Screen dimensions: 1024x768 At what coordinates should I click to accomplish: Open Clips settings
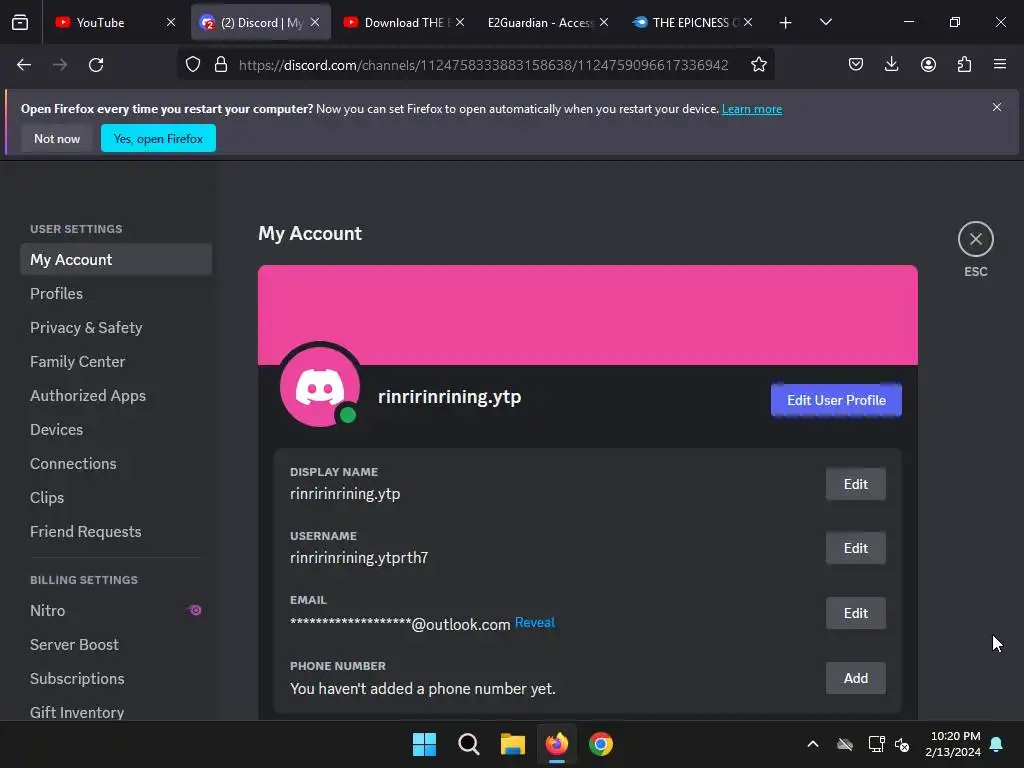click(x=116, y=498)
